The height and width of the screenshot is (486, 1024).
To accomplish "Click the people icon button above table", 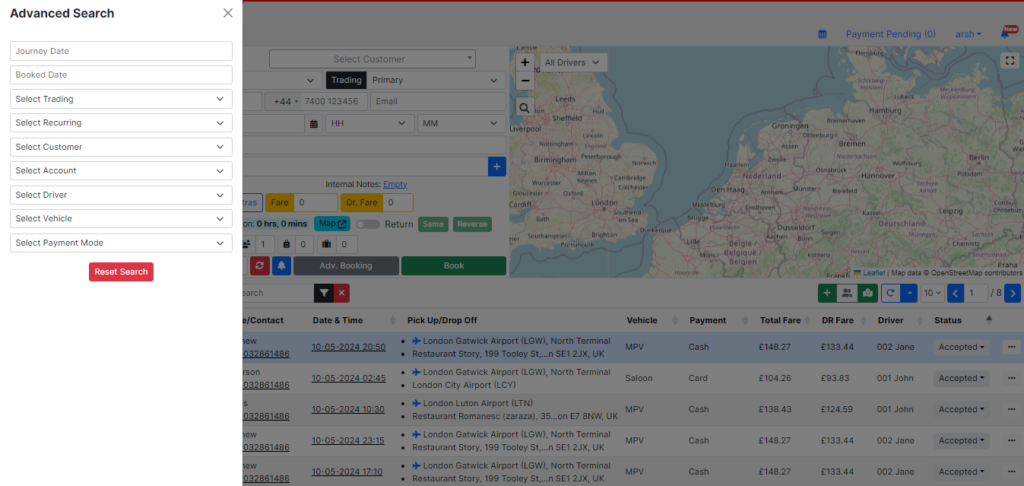I will (847, 293).
